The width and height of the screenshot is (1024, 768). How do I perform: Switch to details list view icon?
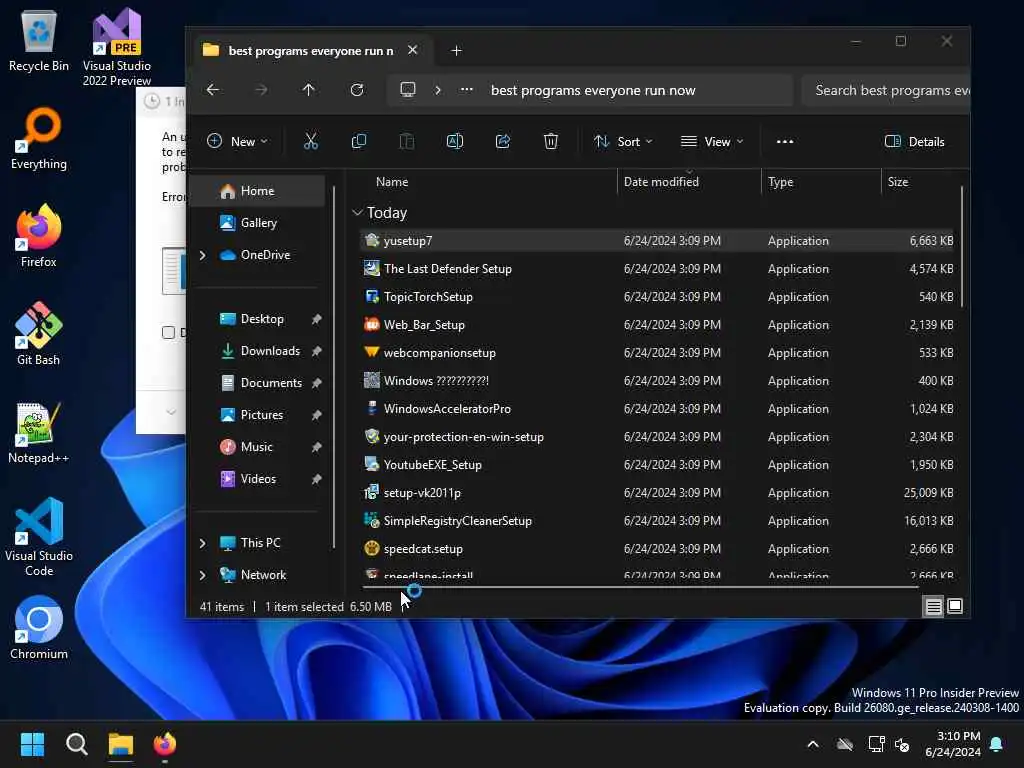[933, 607]
